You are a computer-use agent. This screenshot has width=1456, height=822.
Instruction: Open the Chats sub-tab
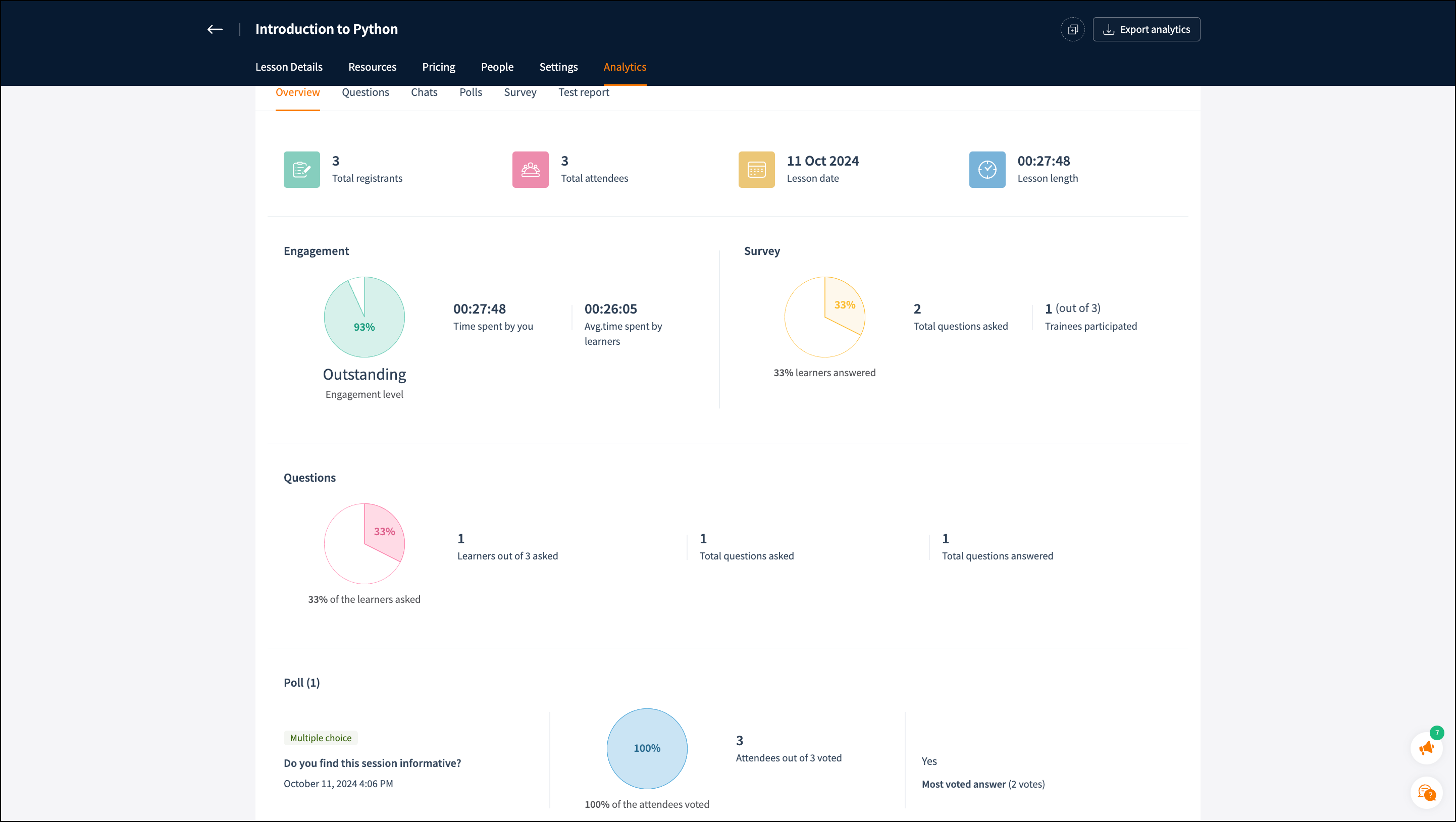424,92
